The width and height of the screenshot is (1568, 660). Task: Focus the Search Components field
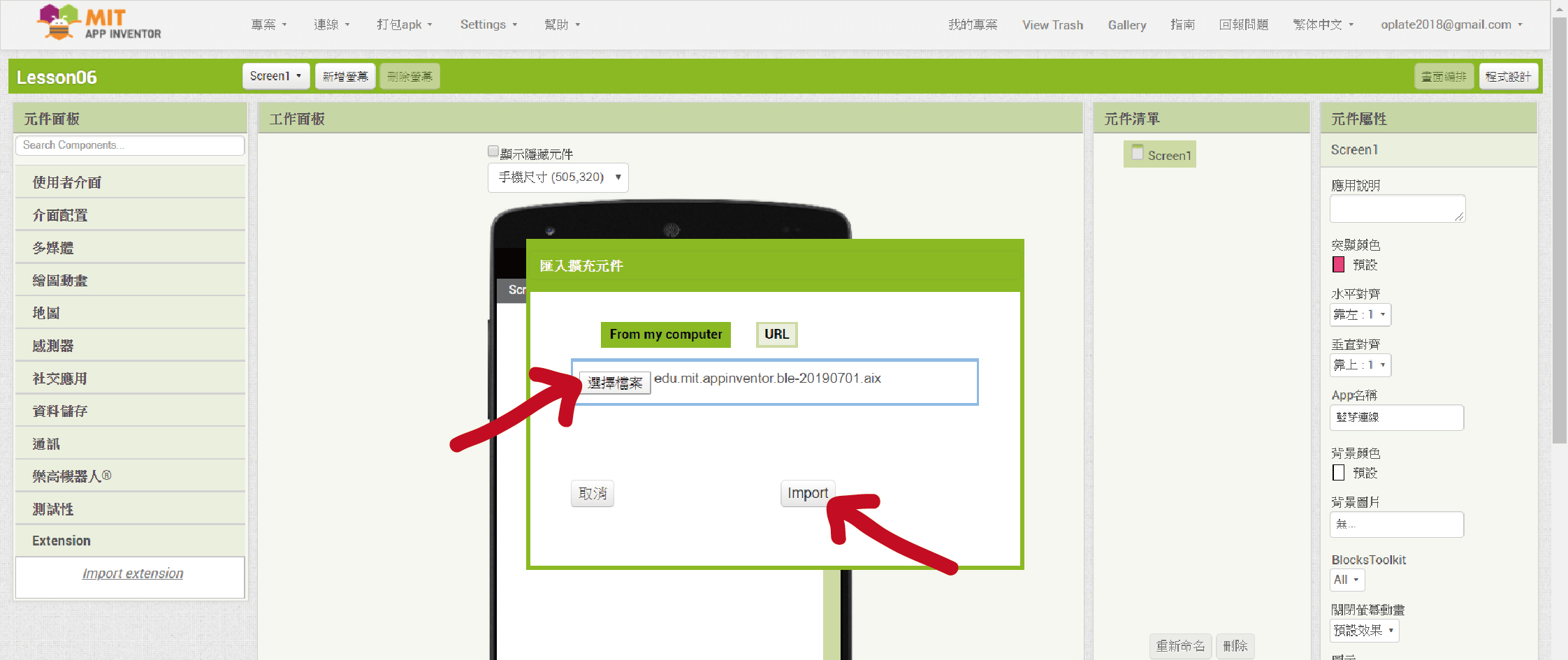tap(130, 145)
